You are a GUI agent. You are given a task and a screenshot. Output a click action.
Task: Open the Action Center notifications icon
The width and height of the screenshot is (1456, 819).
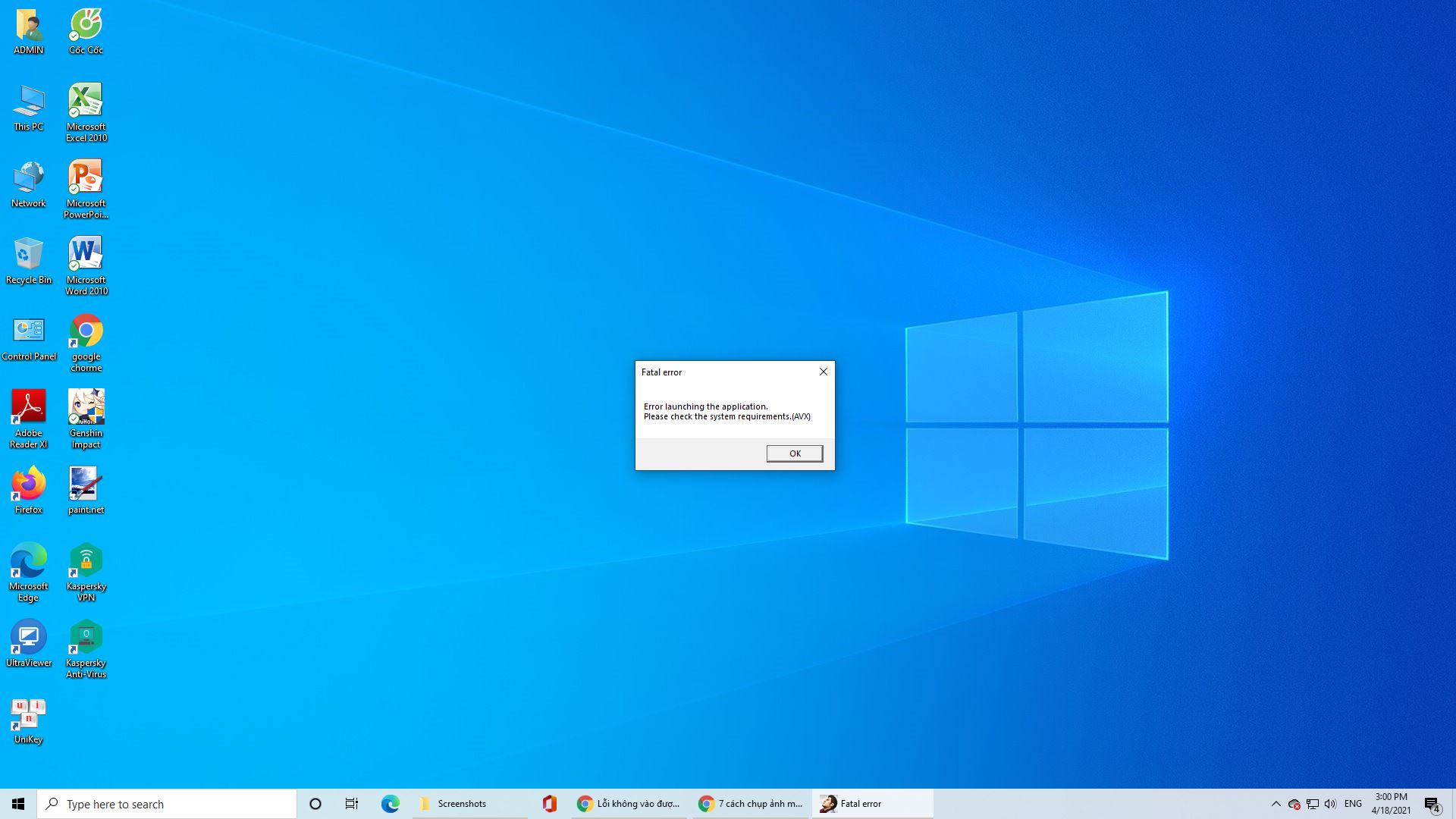[x=1432, y=804]
